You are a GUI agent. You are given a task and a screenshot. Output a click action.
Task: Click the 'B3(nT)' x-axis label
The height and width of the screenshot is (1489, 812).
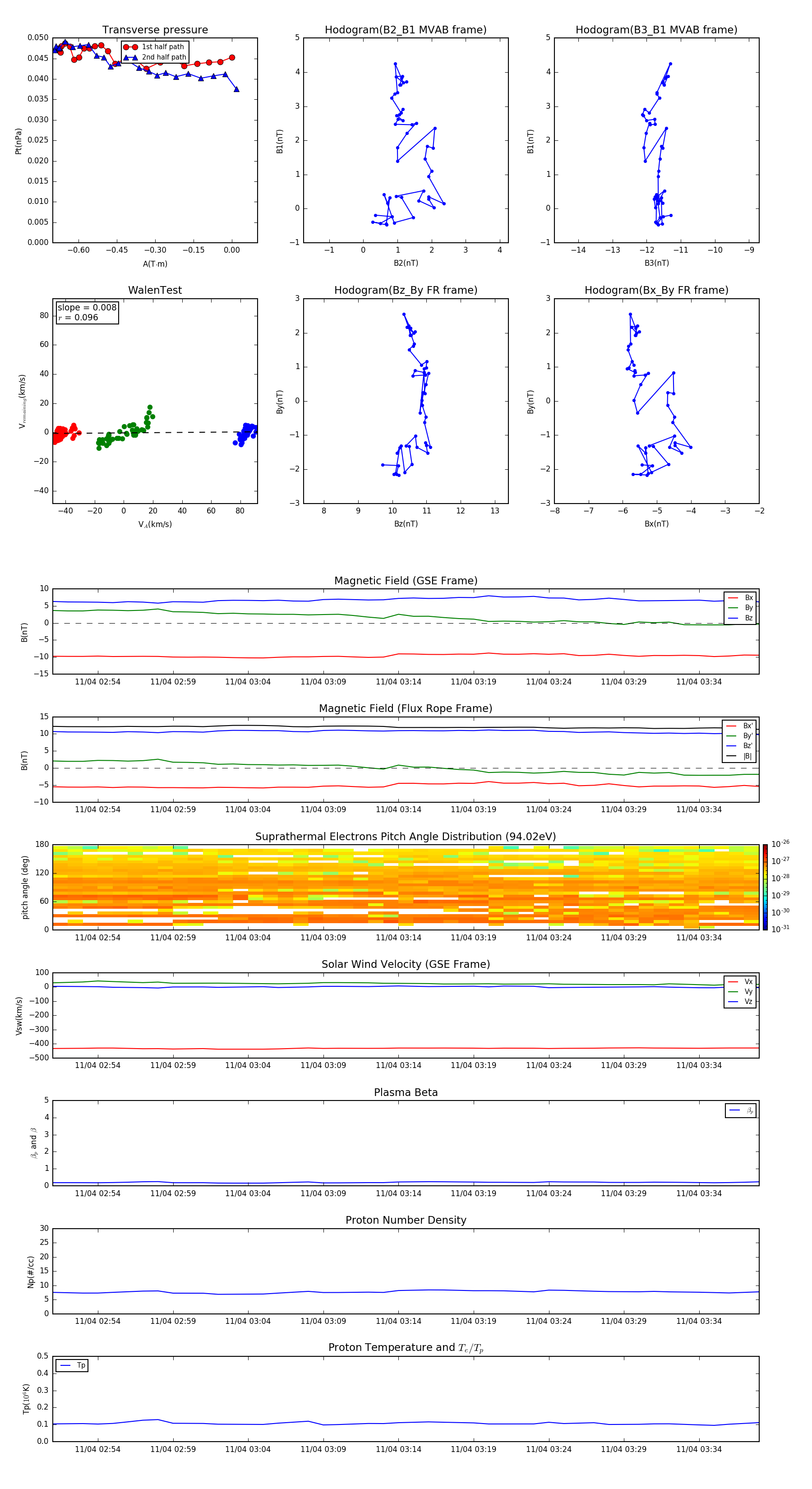tap(656, 263)
